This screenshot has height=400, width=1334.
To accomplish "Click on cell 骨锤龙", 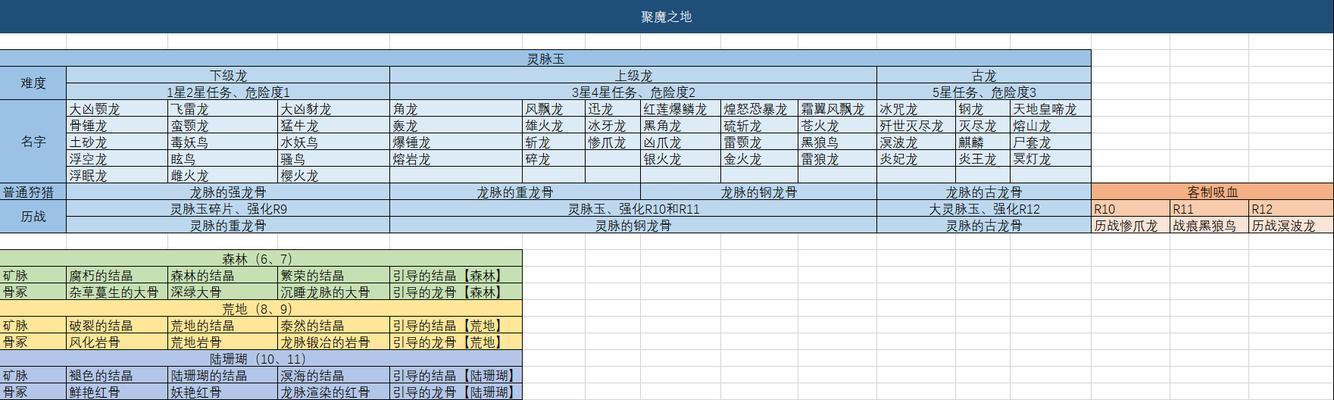I will (117, 125).
